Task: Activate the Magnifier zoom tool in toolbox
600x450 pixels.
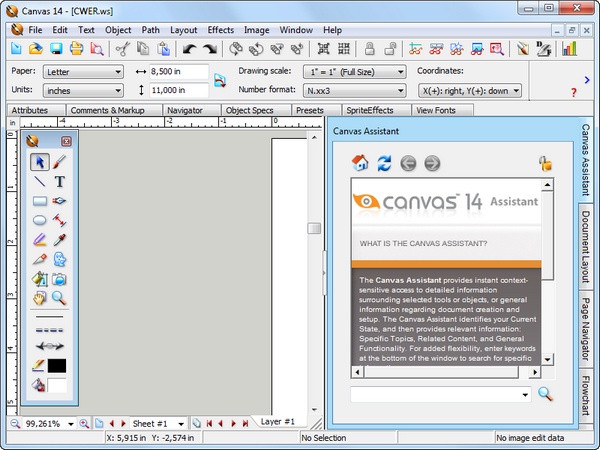Action: [x=60, y=297]
